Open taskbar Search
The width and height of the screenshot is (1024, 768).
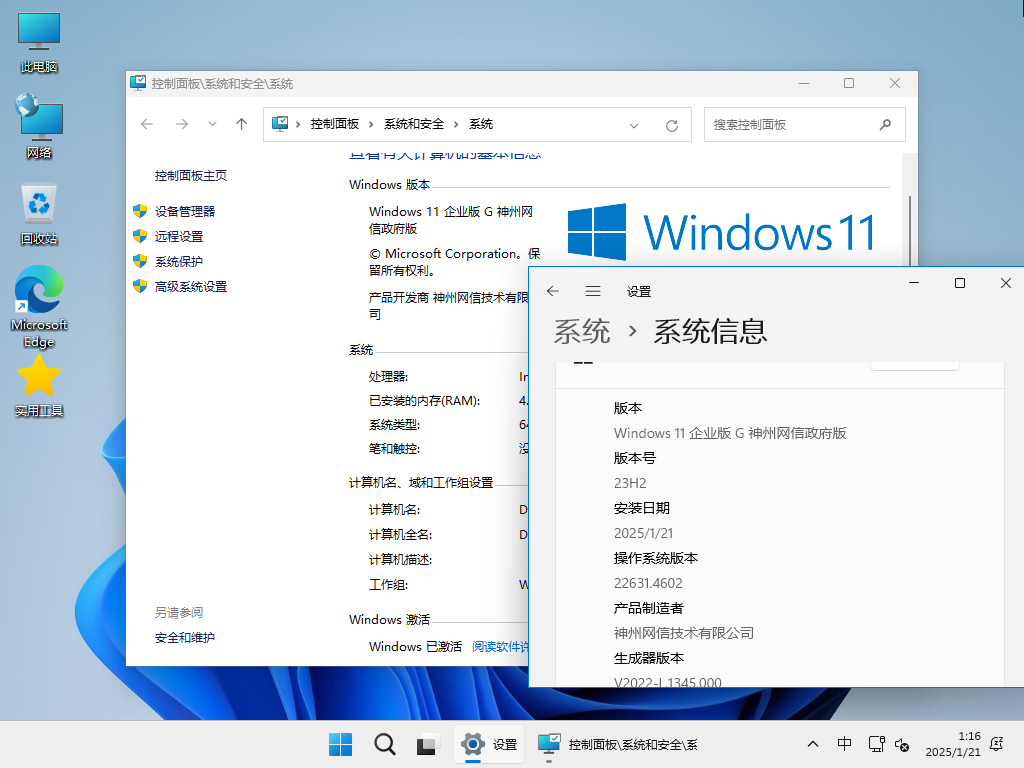[385, 744]
